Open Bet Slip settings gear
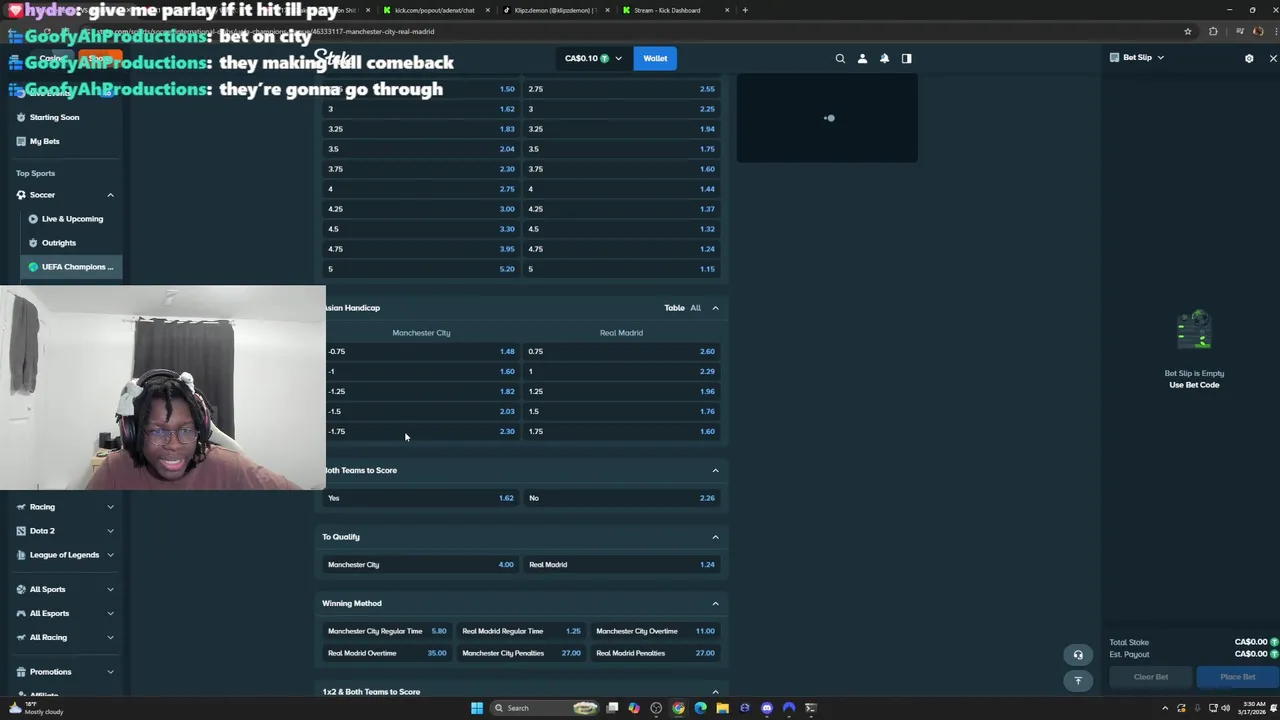Viewport: 1280px width, 720px height. [x=1249, y=58]
